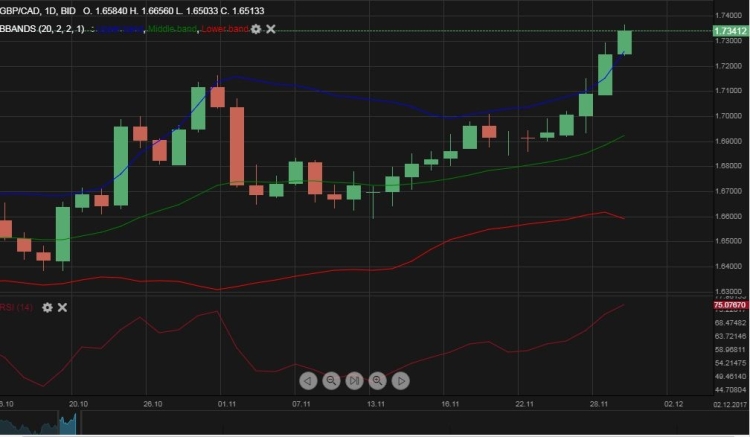
Task: Zoom in the chart using the magnifier
Action: click(377, 380)
